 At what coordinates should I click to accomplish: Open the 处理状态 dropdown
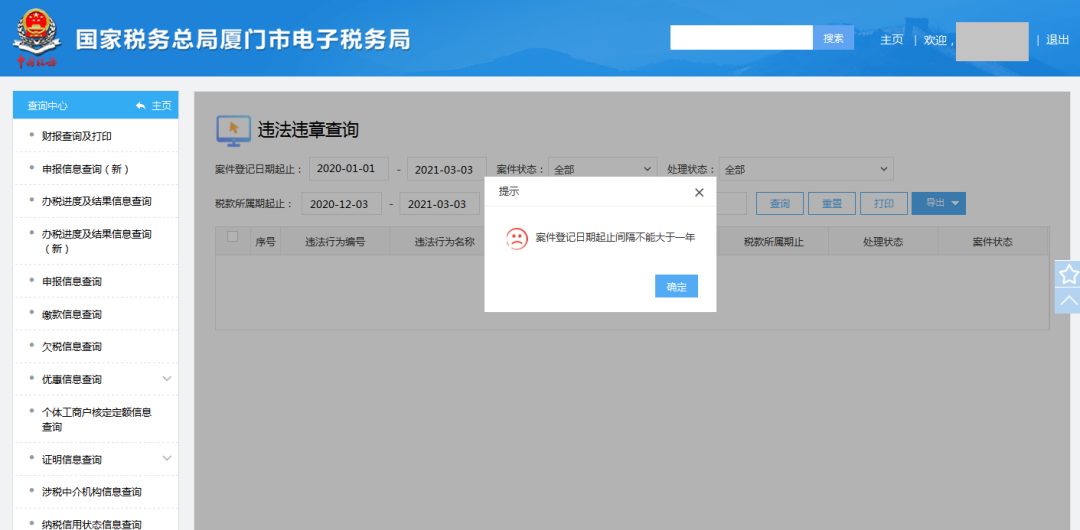click(x=806, y=169)
